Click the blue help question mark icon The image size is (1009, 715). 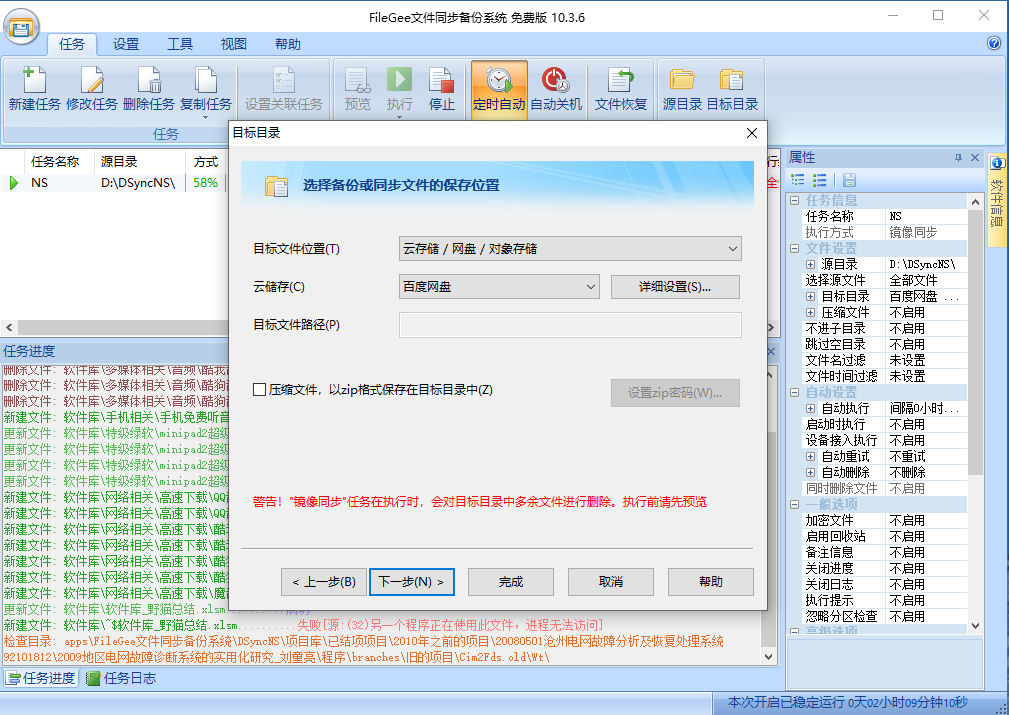tap(994, 43)
